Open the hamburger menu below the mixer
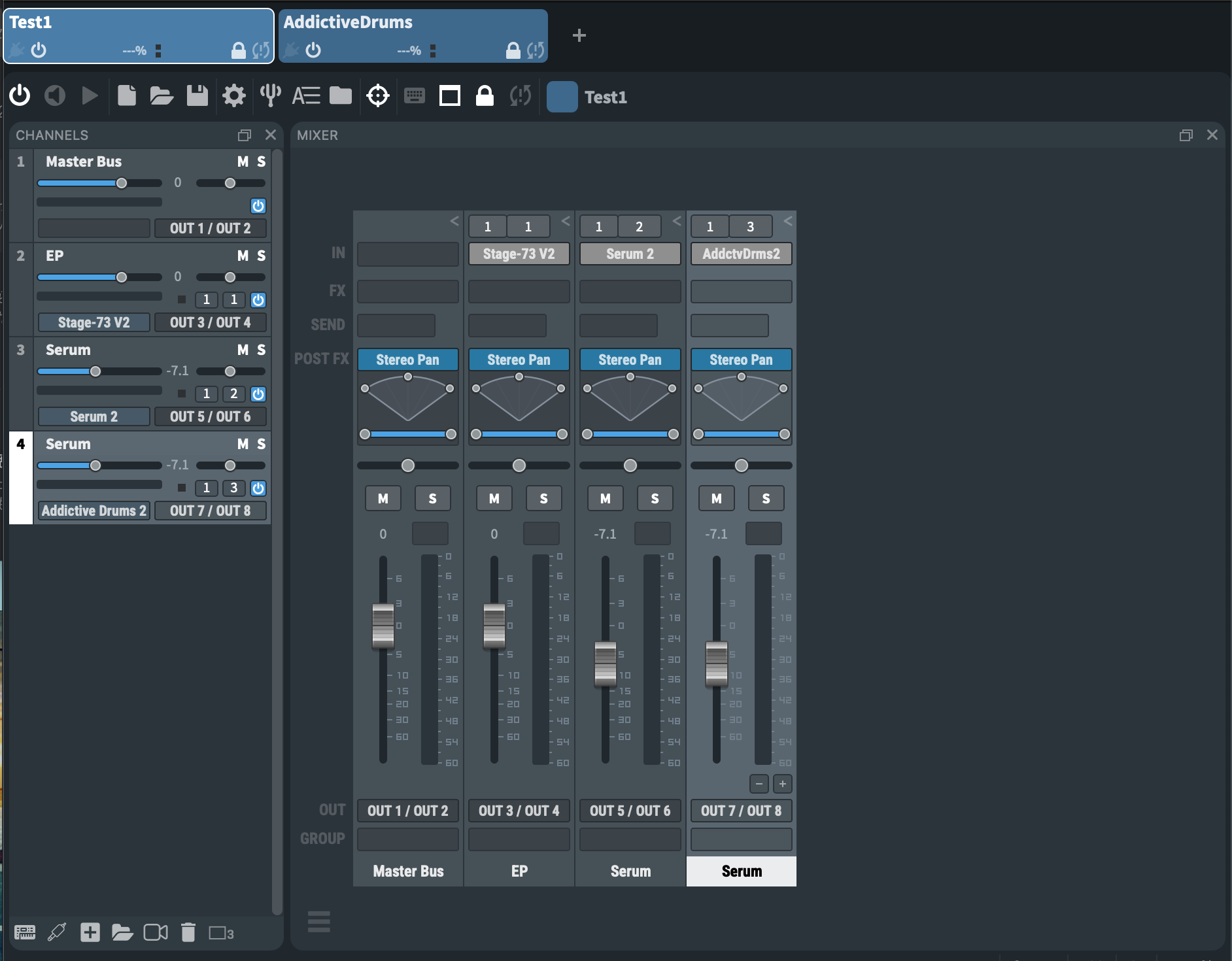1232x961 pixels. pyautogui.click(x=319, y=922)
